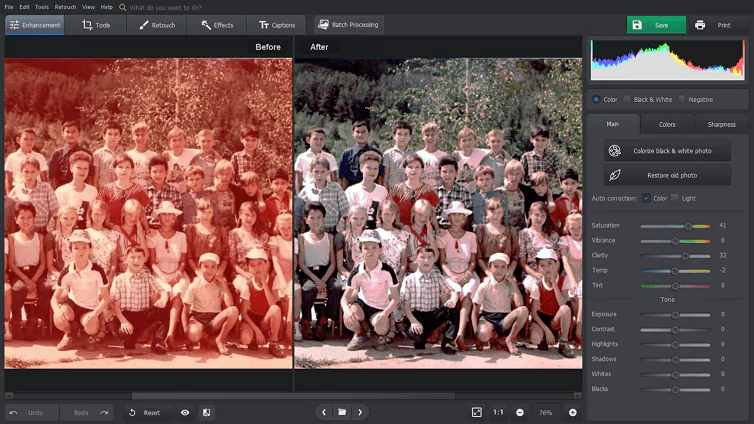Go to next photo with right arrow

[360, 412]
